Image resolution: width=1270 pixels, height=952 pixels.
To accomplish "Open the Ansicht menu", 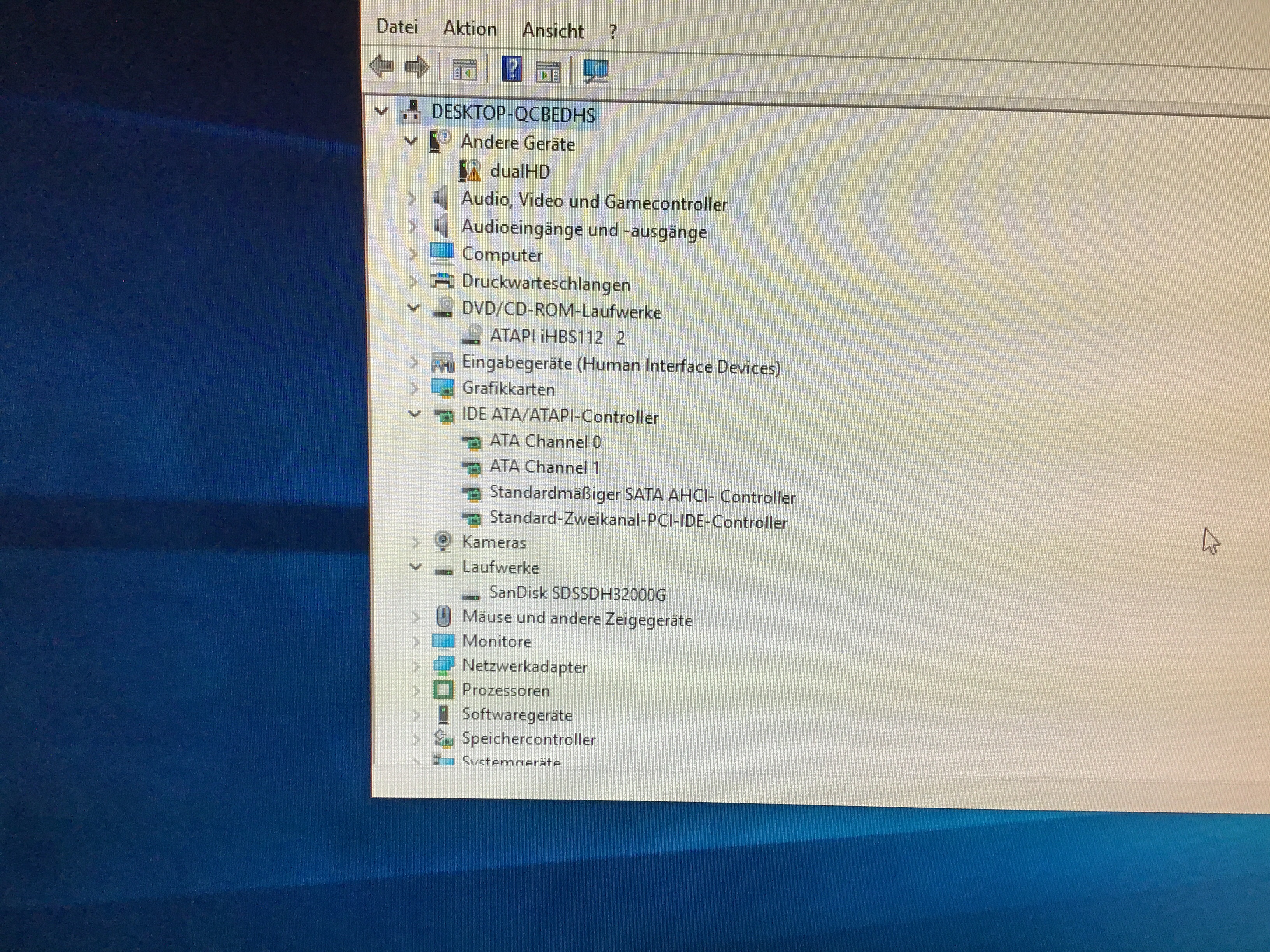I will [x=553, y=30].
